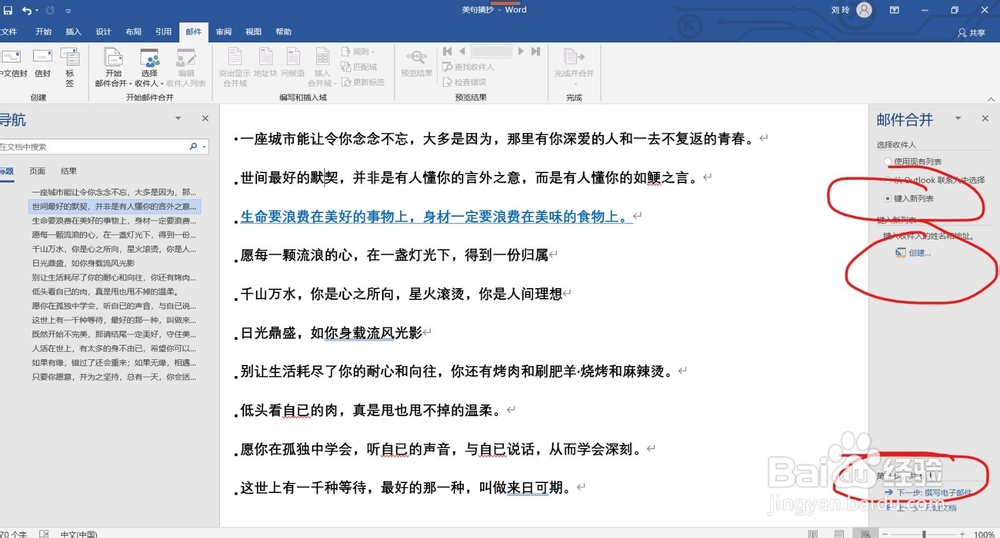Select 从 Outlook 联系人中选择 radio button

pos(888,180)
